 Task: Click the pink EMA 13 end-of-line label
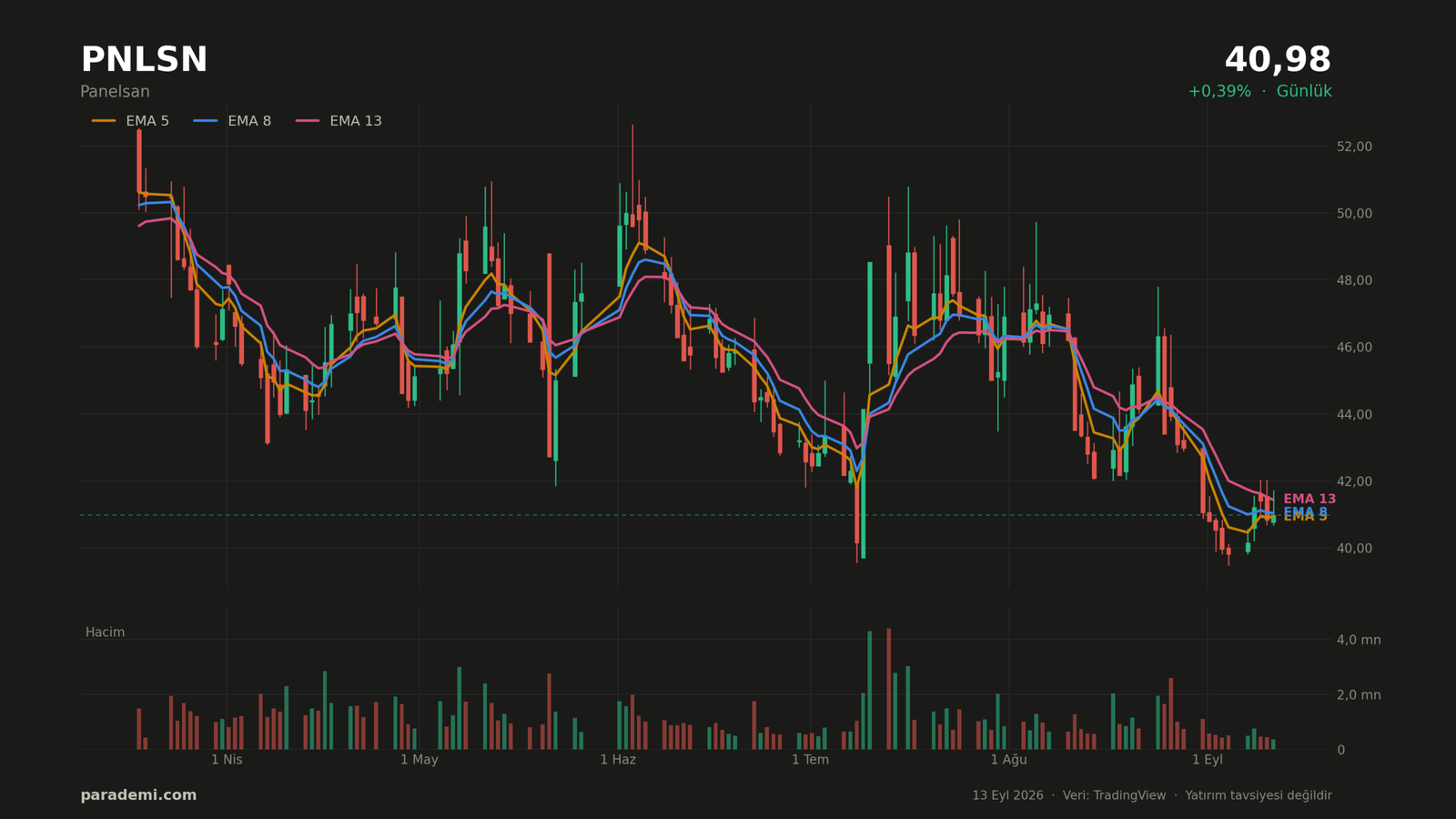(x=1309, y=499)
